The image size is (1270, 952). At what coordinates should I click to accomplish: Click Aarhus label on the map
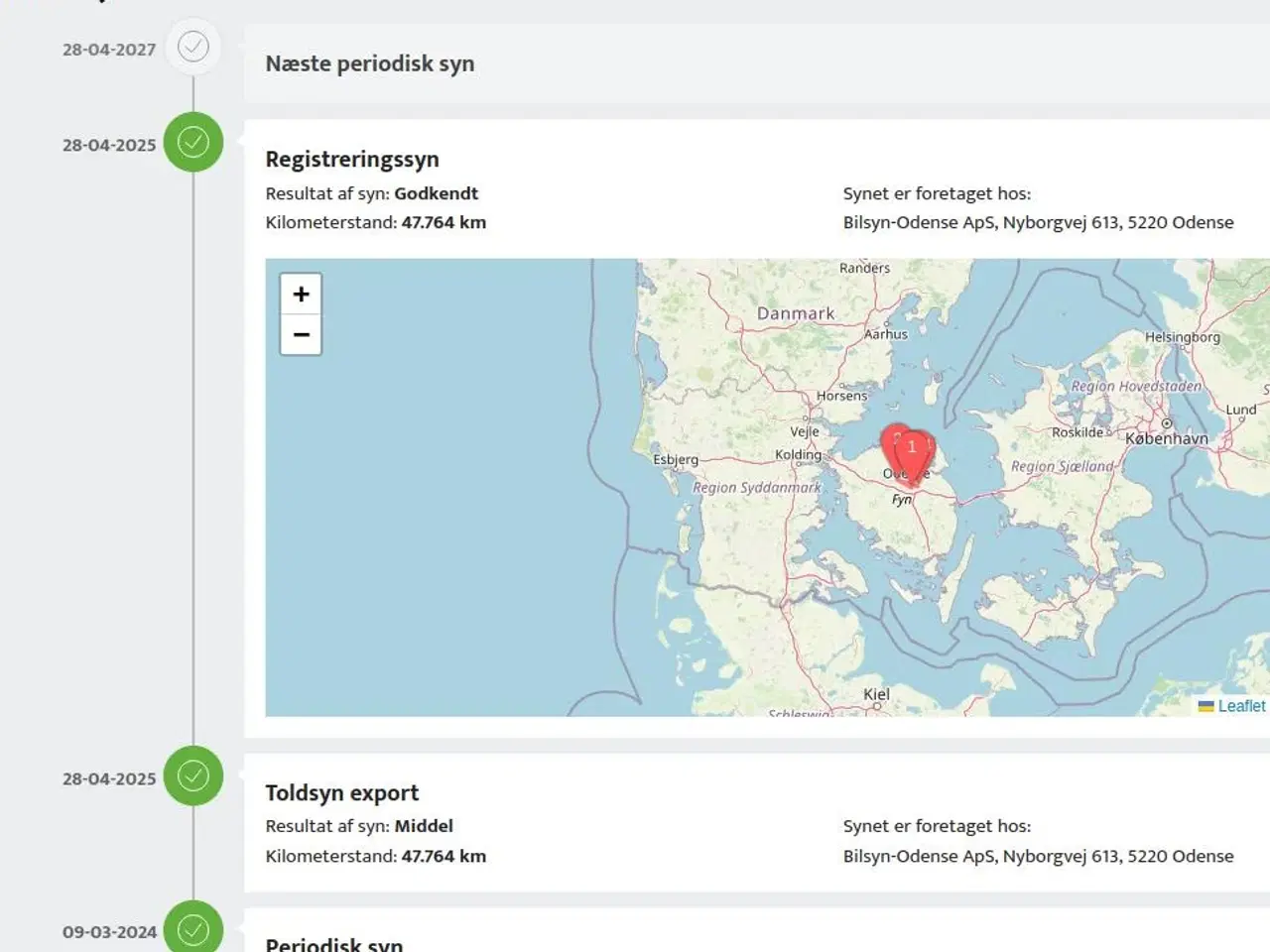(886, 334)
